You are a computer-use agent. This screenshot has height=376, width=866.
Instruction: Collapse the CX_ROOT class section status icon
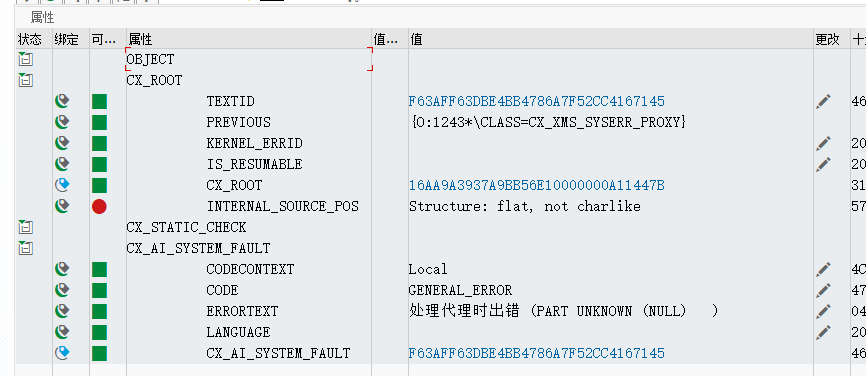[x=25, y=80]
